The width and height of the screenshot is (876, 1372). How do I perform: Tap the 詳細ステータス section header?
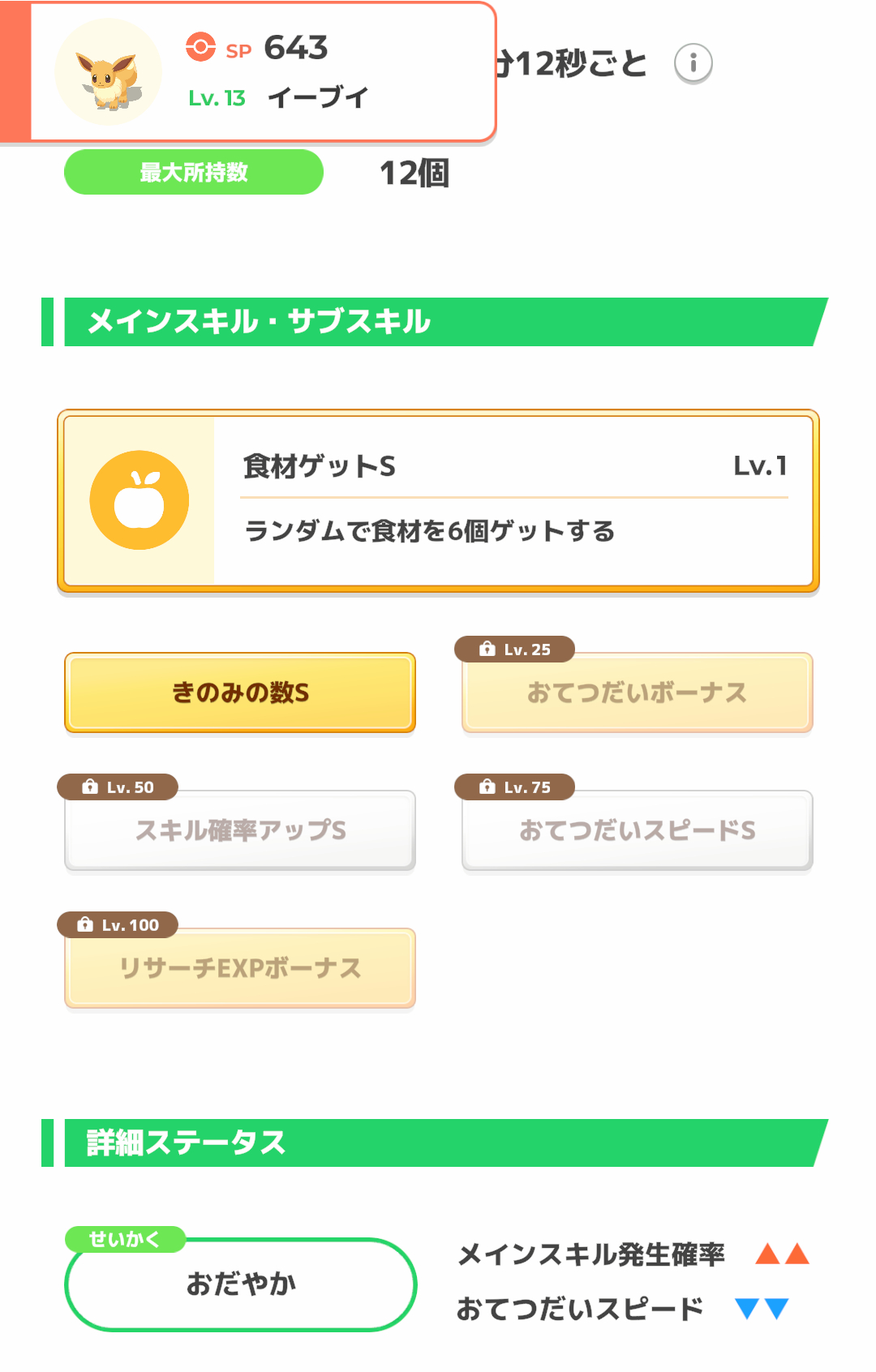point(435,1143)
